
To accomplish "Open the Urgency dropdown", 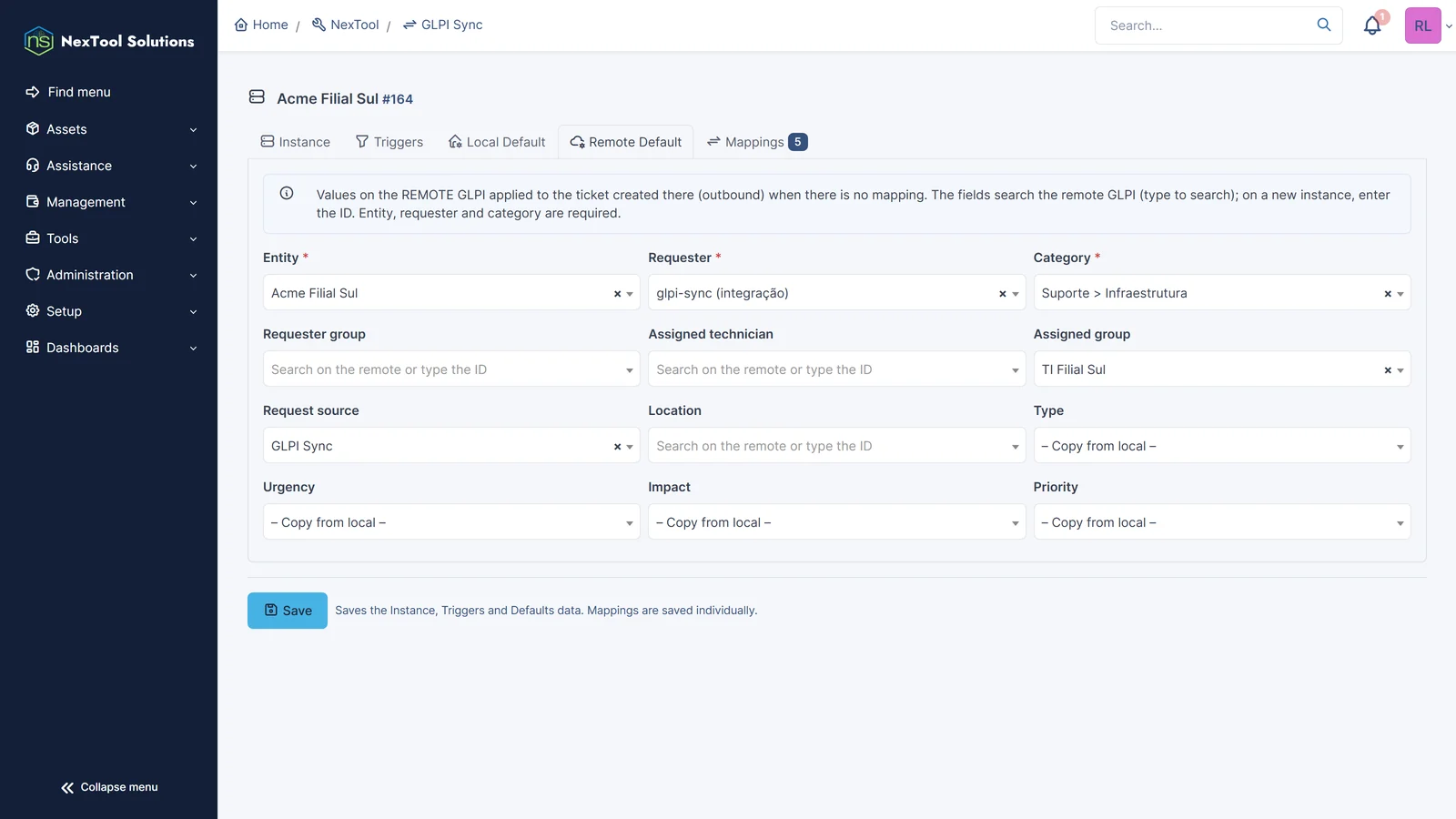I will point(451,522).
